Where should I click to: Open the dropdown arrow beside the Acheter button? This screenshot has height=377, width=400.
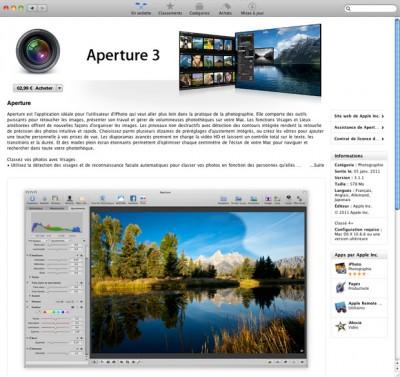pyautogui.click(x=60, y=88)
